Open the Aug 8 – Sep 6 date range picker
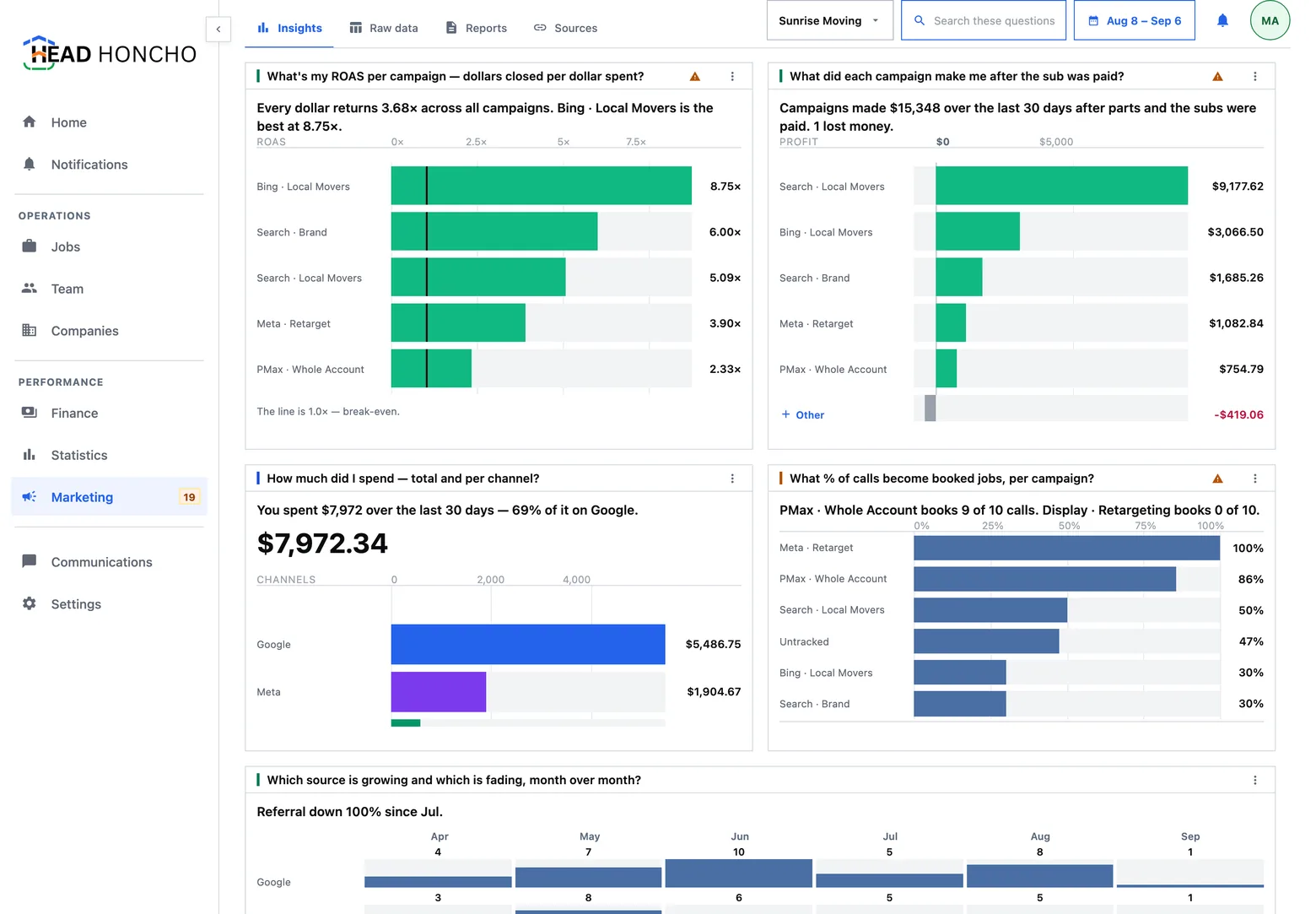 (1135, 20)
